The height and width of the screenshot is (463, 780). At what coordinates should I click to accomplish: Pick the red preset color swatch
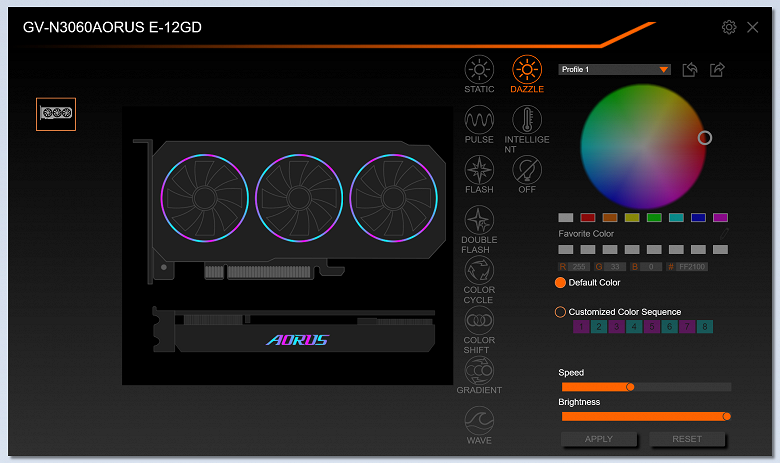tap(587, 217)
